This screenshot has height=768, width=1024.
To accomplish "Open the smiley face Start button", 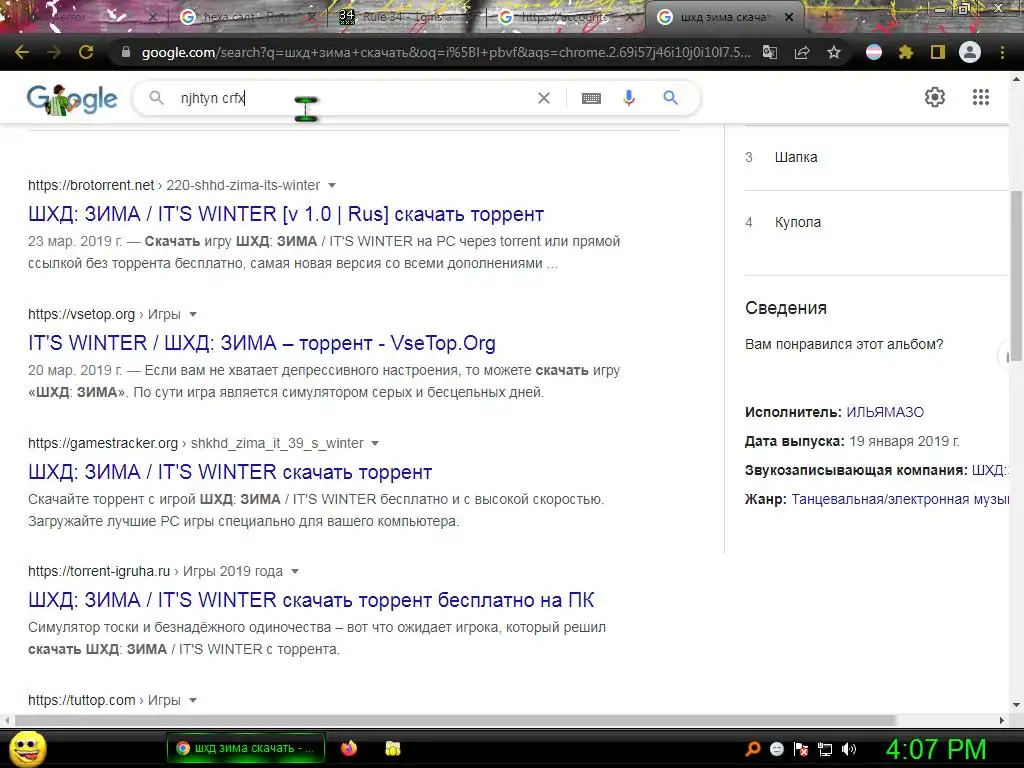I will coord(27,748).
